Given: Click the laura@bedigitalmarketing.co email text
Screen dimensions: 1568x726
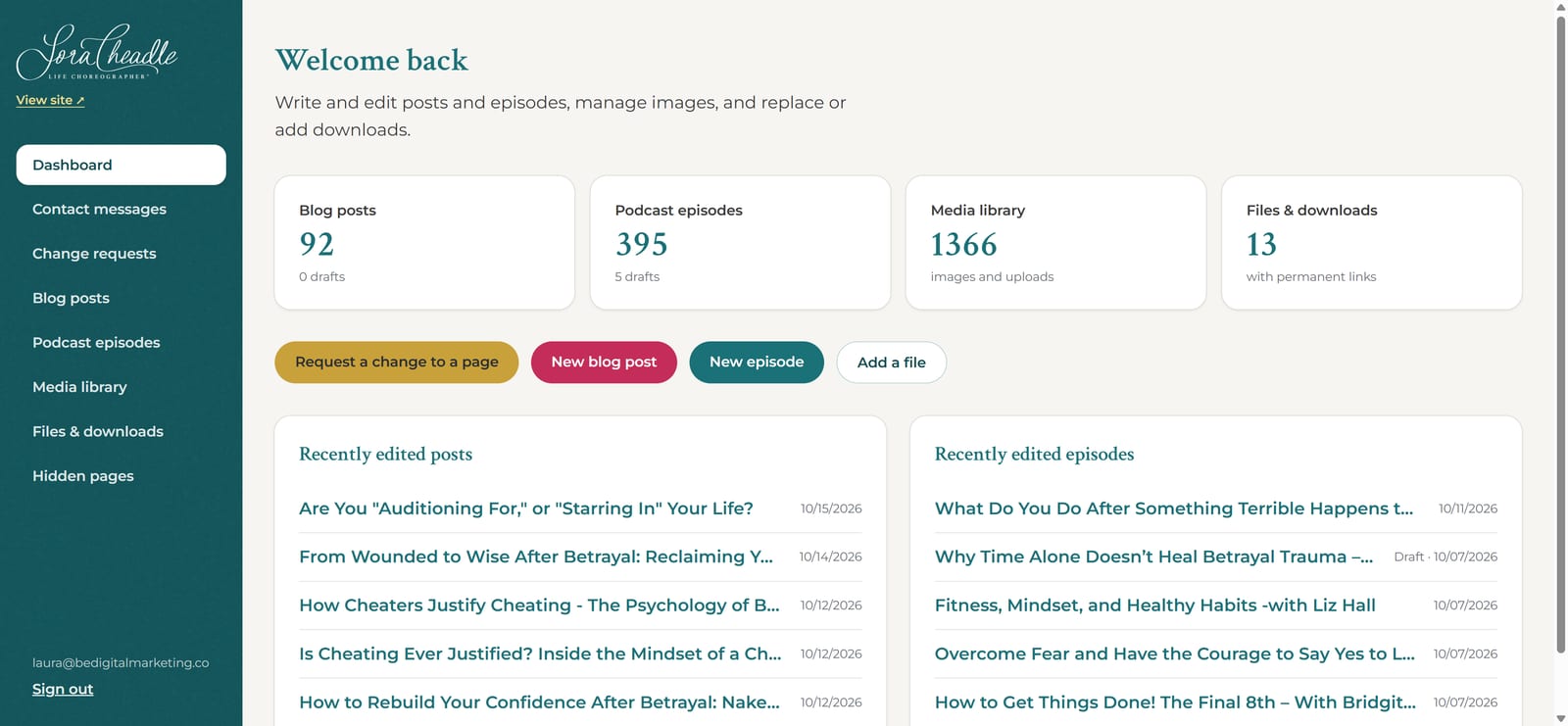Looking at the screenshot, I should [x=121, y=662].
